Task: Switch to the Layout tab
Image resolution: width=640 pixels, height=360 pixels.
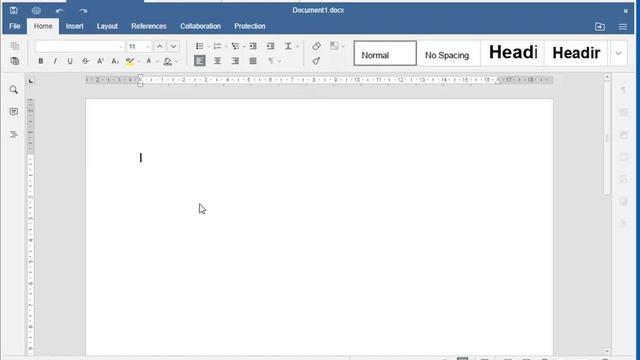Action: click(x=107, y=26)
